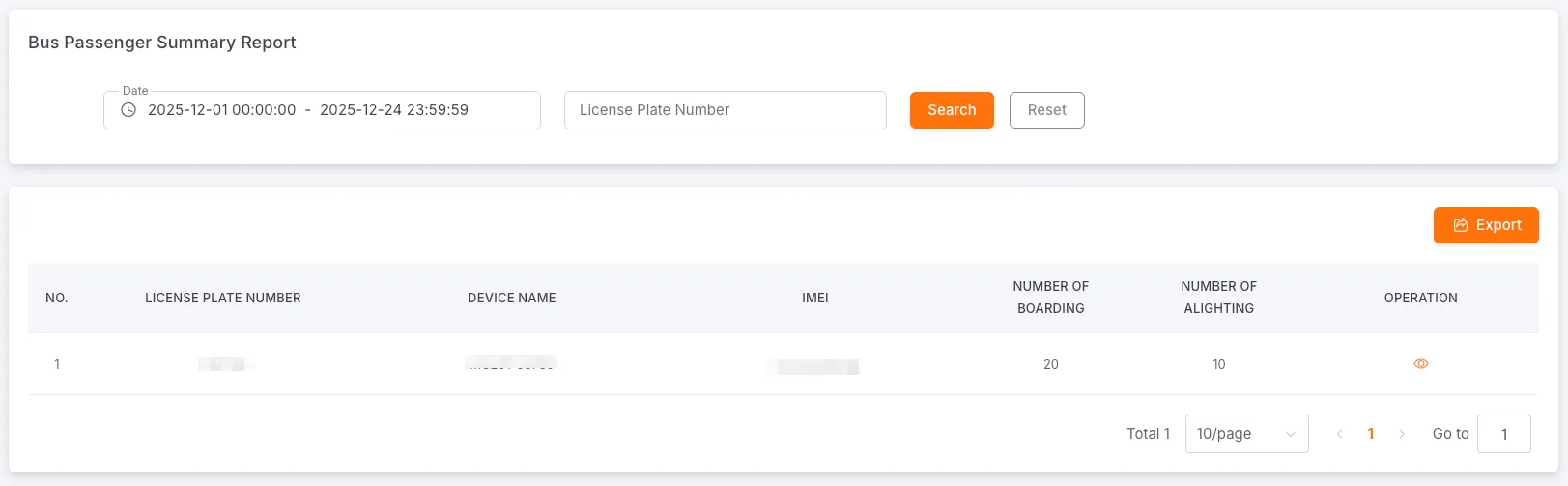Click the IMEI column header
The width and height of the screenshot is (1568, 486).
click(815, 298)
